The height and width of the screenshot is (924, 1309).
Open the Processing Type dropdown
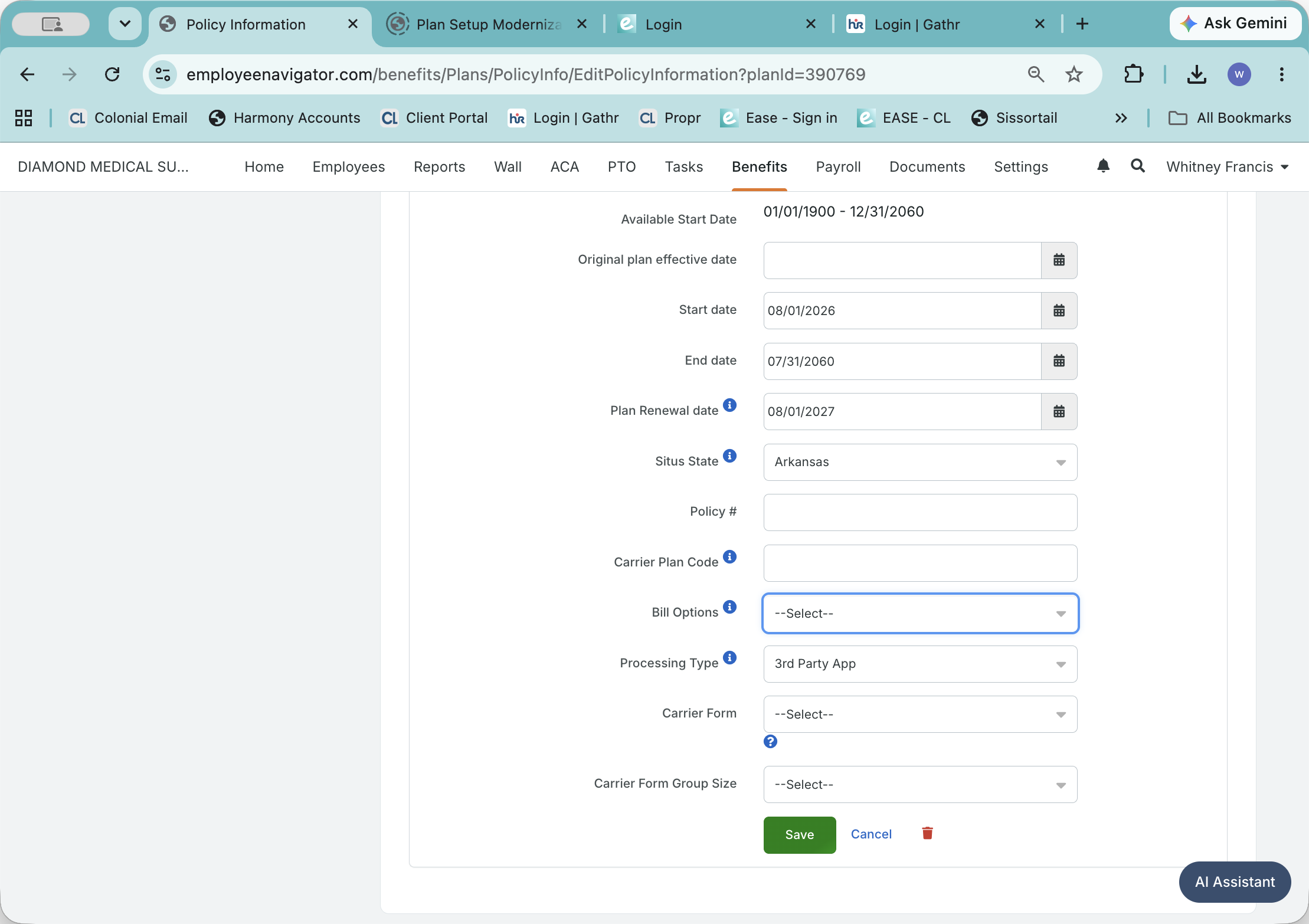[x=920, y=664]
